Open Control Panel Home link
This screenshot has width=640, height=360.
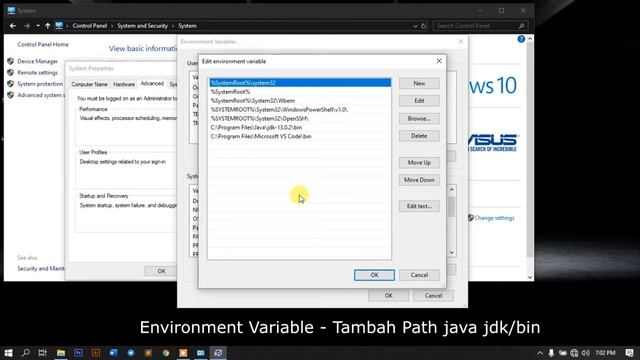[x=43, y=44]
